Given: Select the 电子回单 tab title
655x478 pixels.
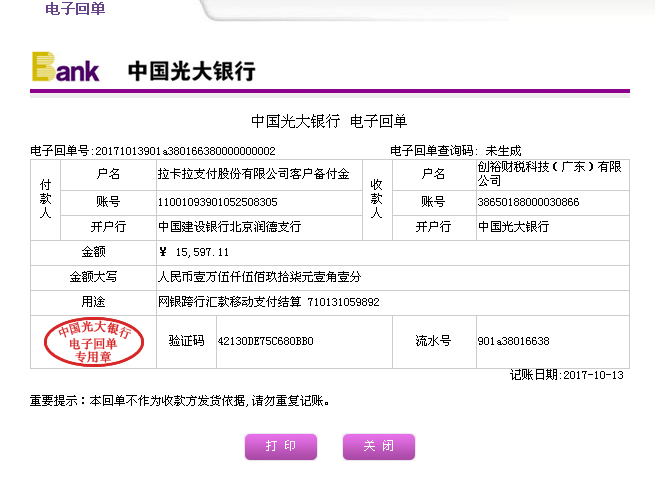Looking at the screenshot, I should pyautogui.click(x=75, y=9).
